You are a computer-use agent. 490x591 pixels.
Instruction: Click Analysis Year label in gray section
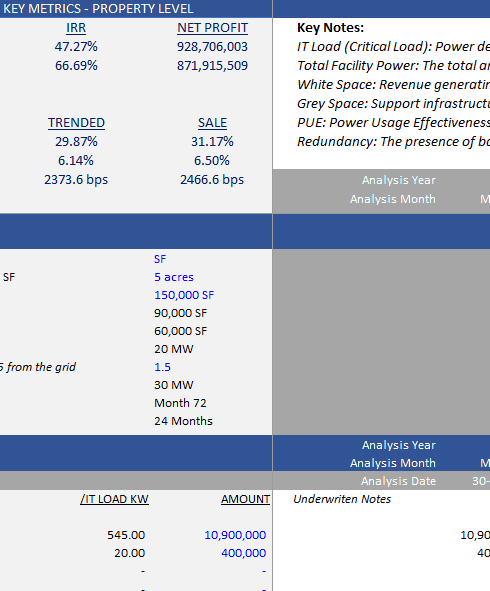click(399, 180)
